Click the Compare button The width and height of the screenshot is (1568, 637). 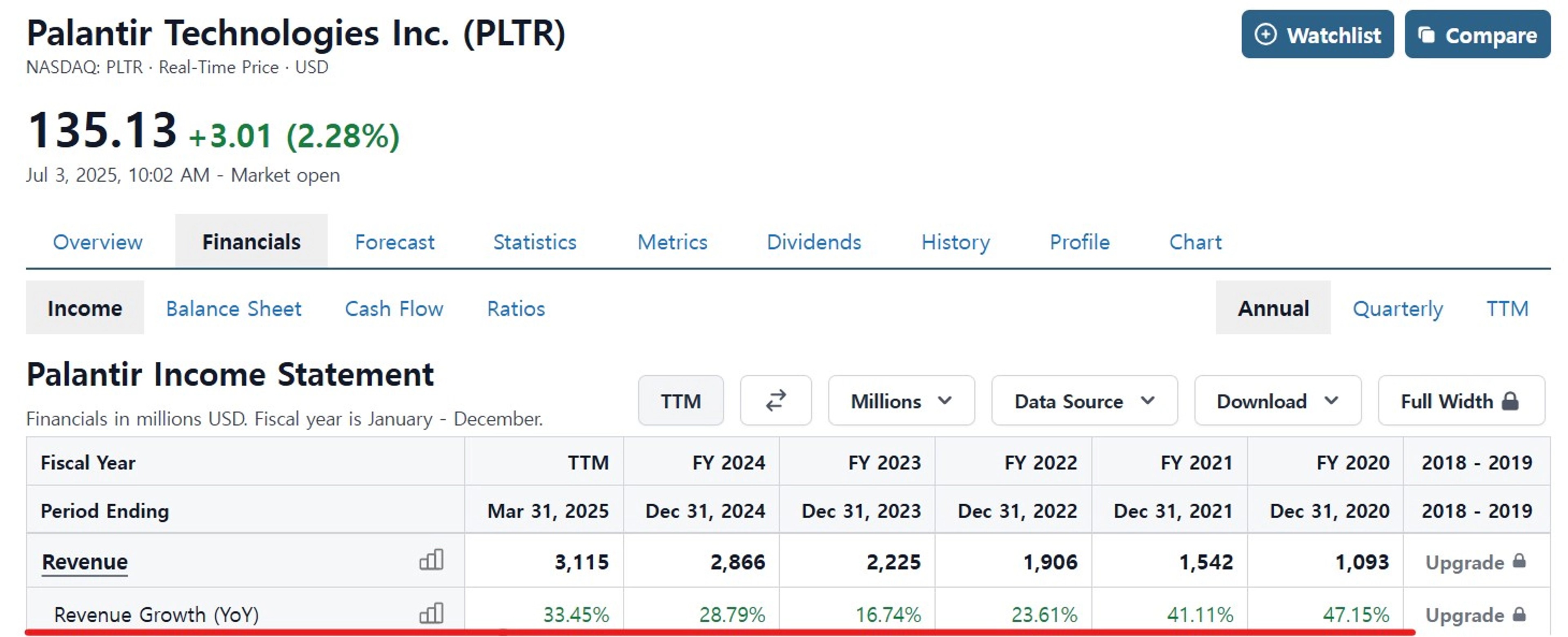pyautogui.click(x=1477, y=34)
